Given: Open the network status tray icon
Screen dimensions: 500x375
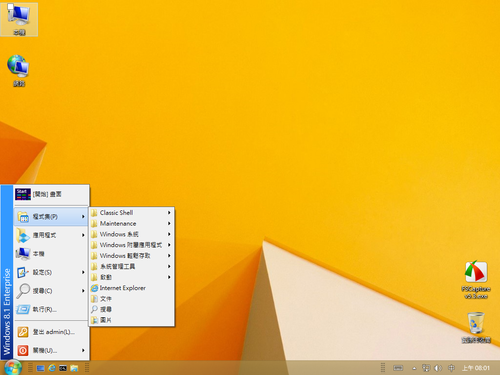Looking at the screenshot, I should 426,368.
